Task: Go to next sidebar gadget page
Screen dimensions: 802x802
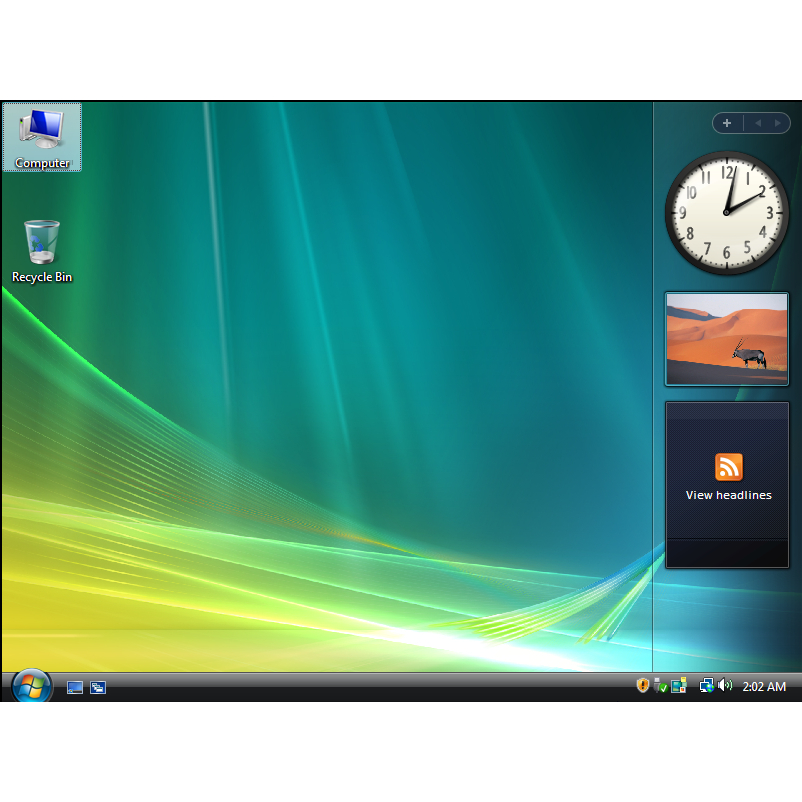Action: pos(777,123)
